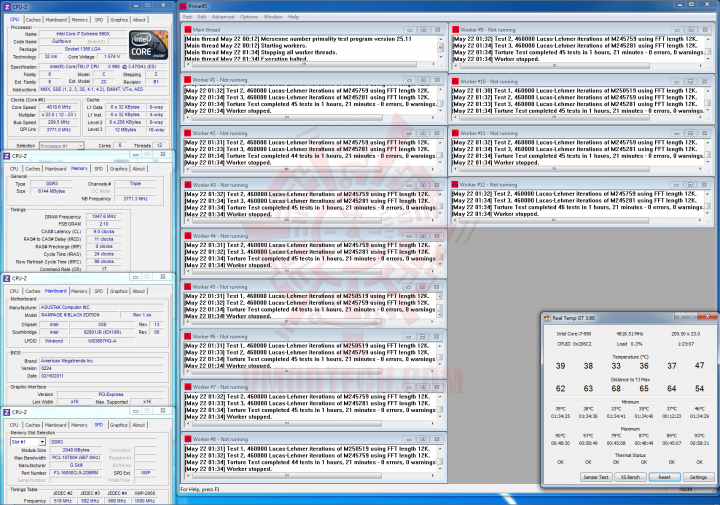
Task: Click the Worker #3 window icon
Action: (x=188, y=185)
